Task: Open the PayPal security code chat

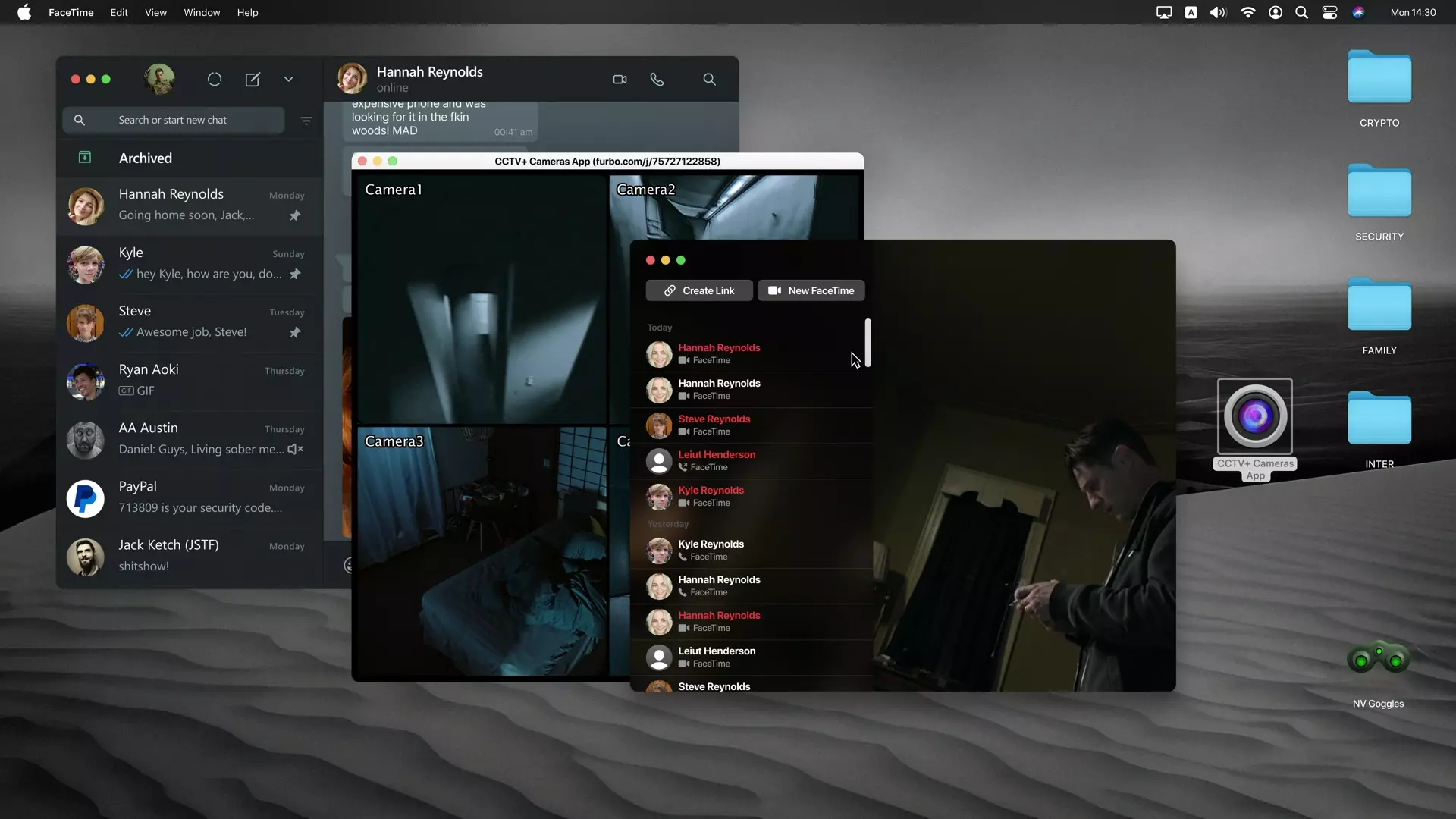Action: point(190,497)
